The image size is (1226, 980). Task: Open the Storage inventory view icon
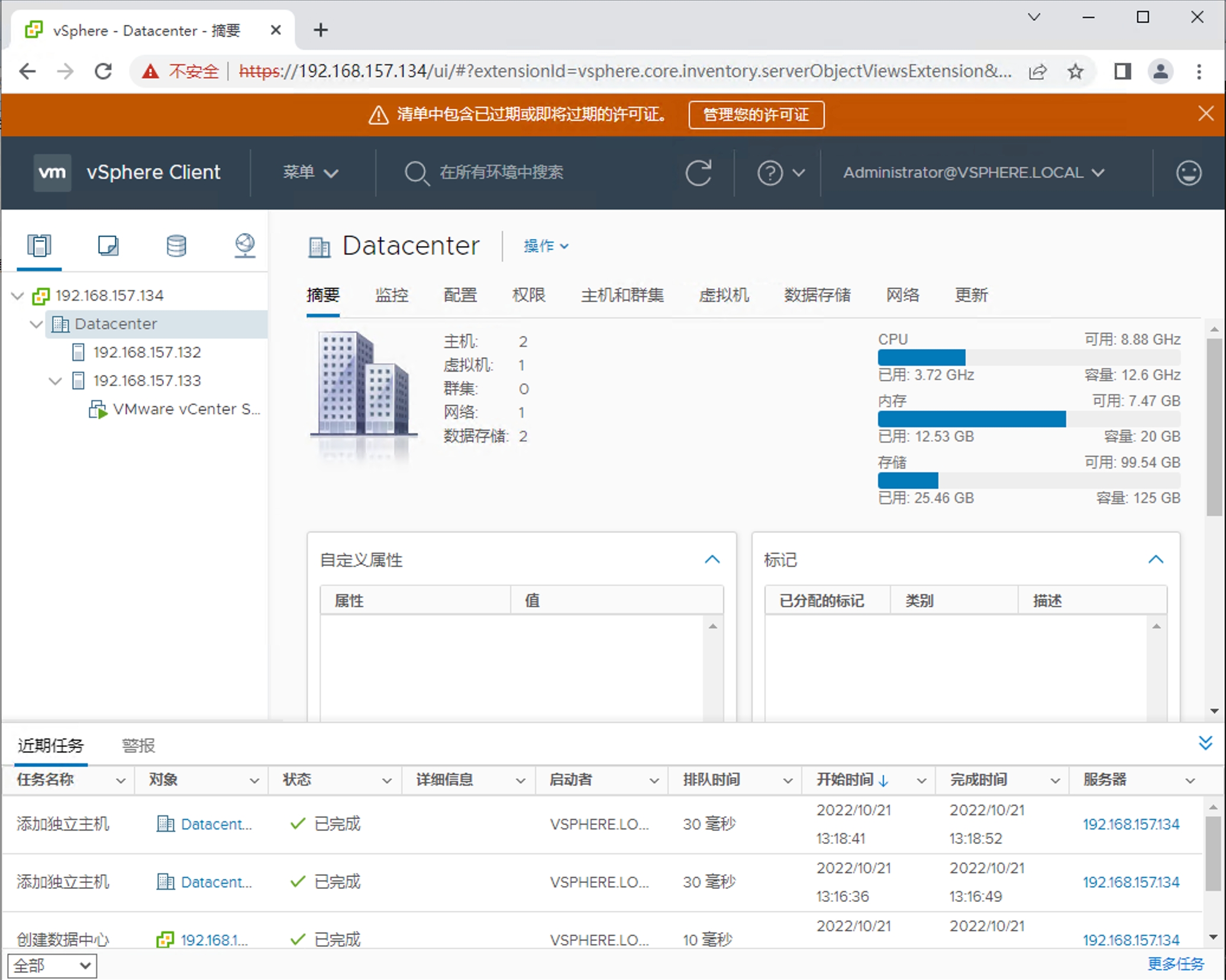point(176,246)
